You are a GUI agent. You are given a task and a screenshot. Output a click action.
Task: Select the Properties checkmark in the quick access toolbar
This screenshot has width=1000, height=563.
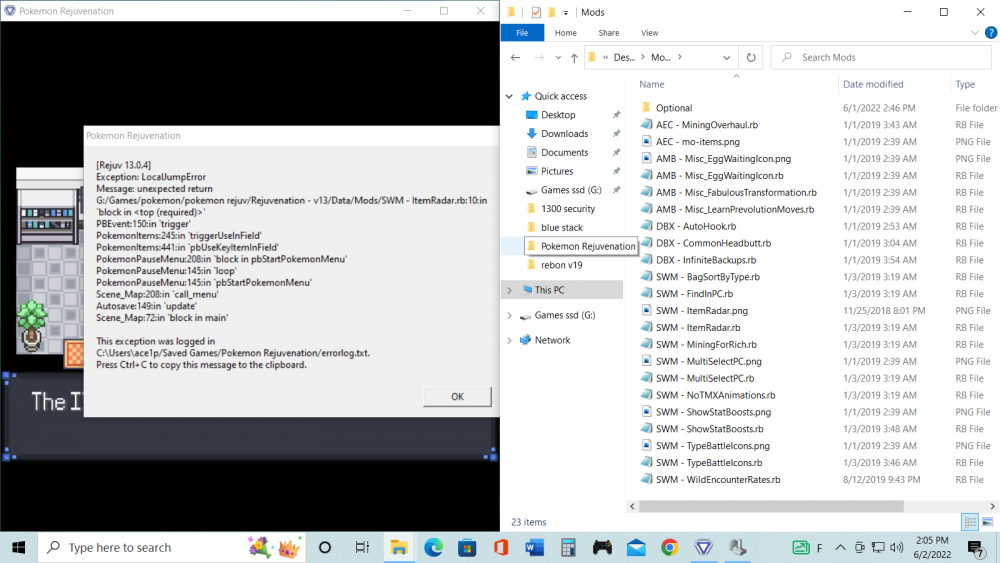pyautogui.click(x=536, y=12)
